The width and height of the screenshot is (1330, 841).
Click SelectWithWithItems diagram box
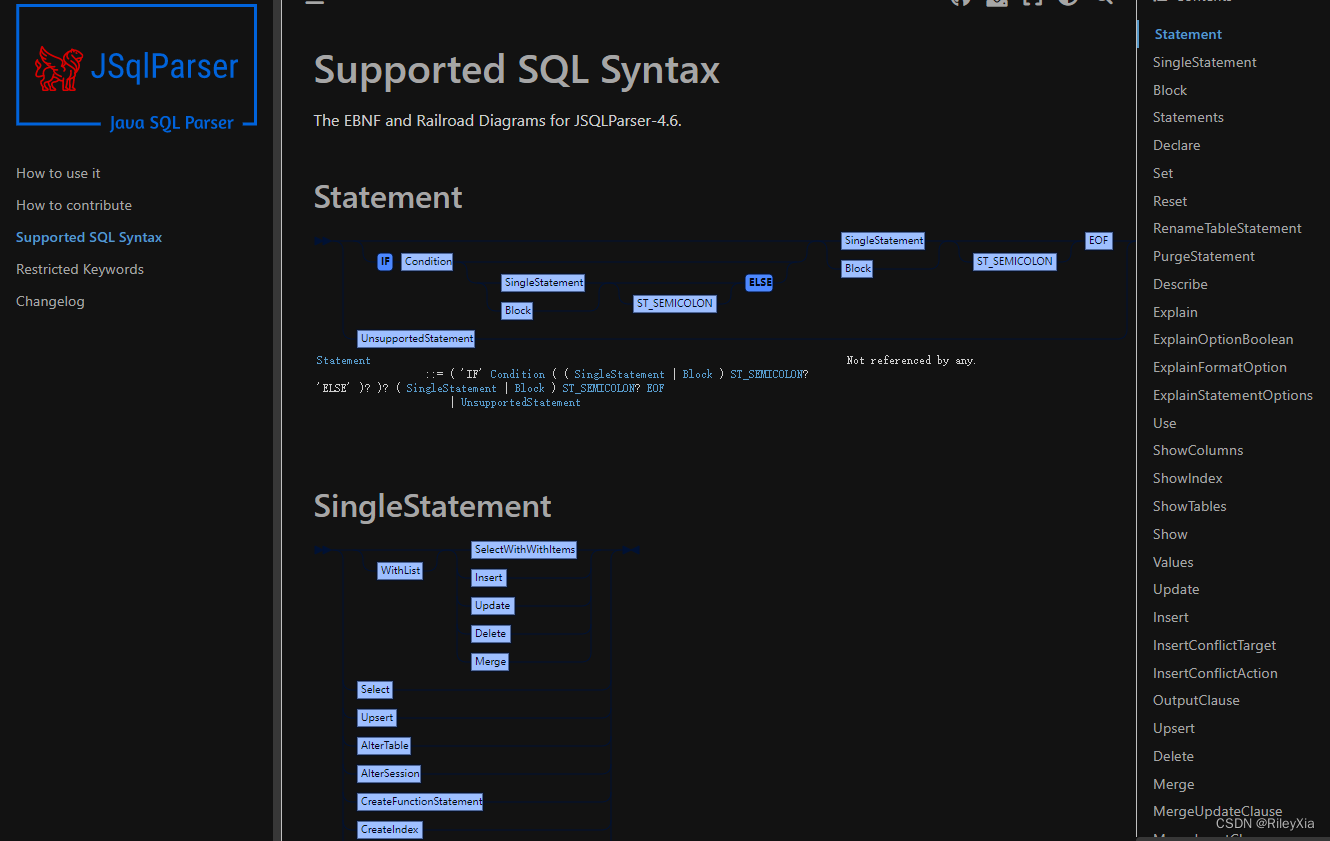[x=524, y=550]
